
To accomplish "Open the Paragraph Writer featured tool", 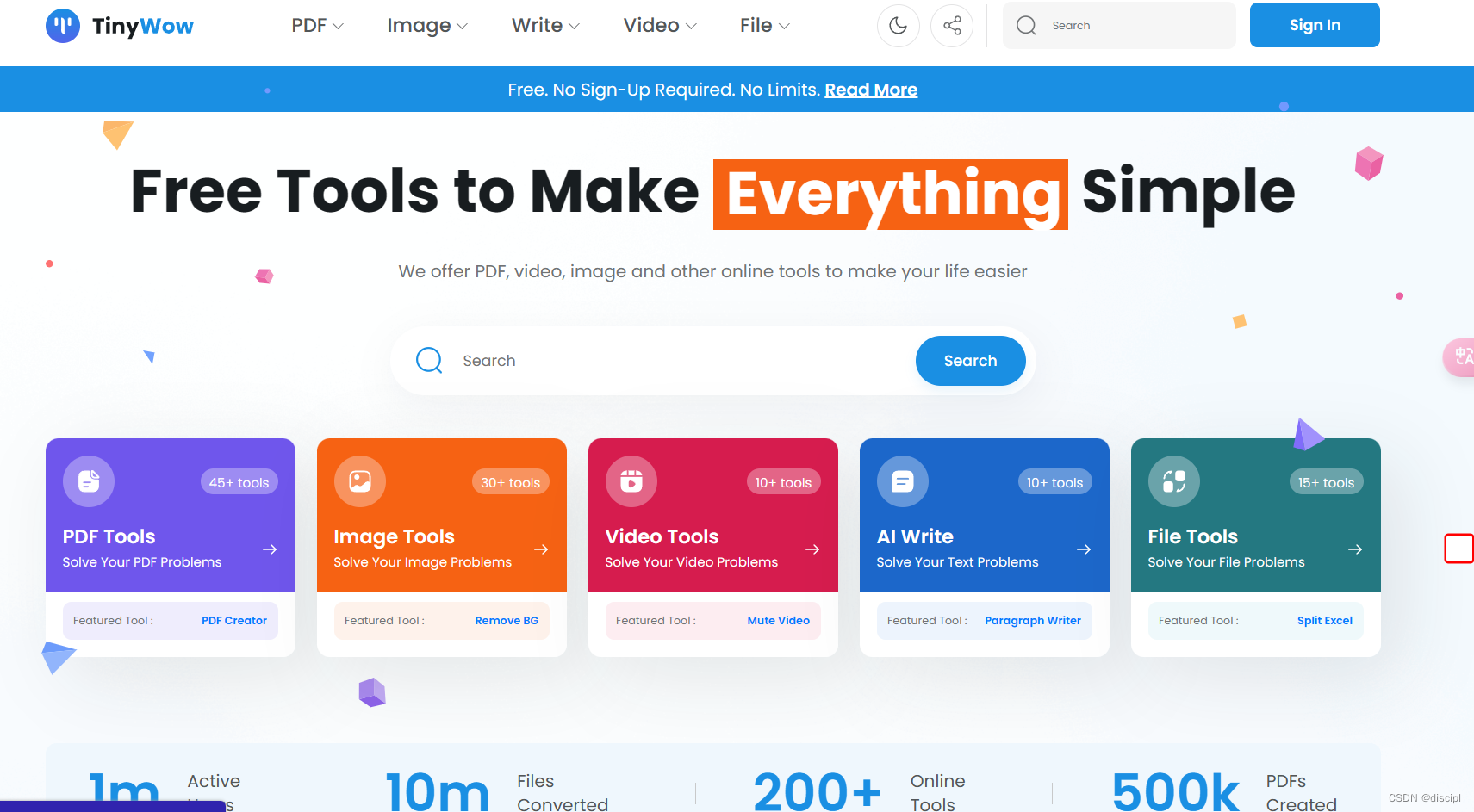I will pyautogui.click(x=1033, y=621).
